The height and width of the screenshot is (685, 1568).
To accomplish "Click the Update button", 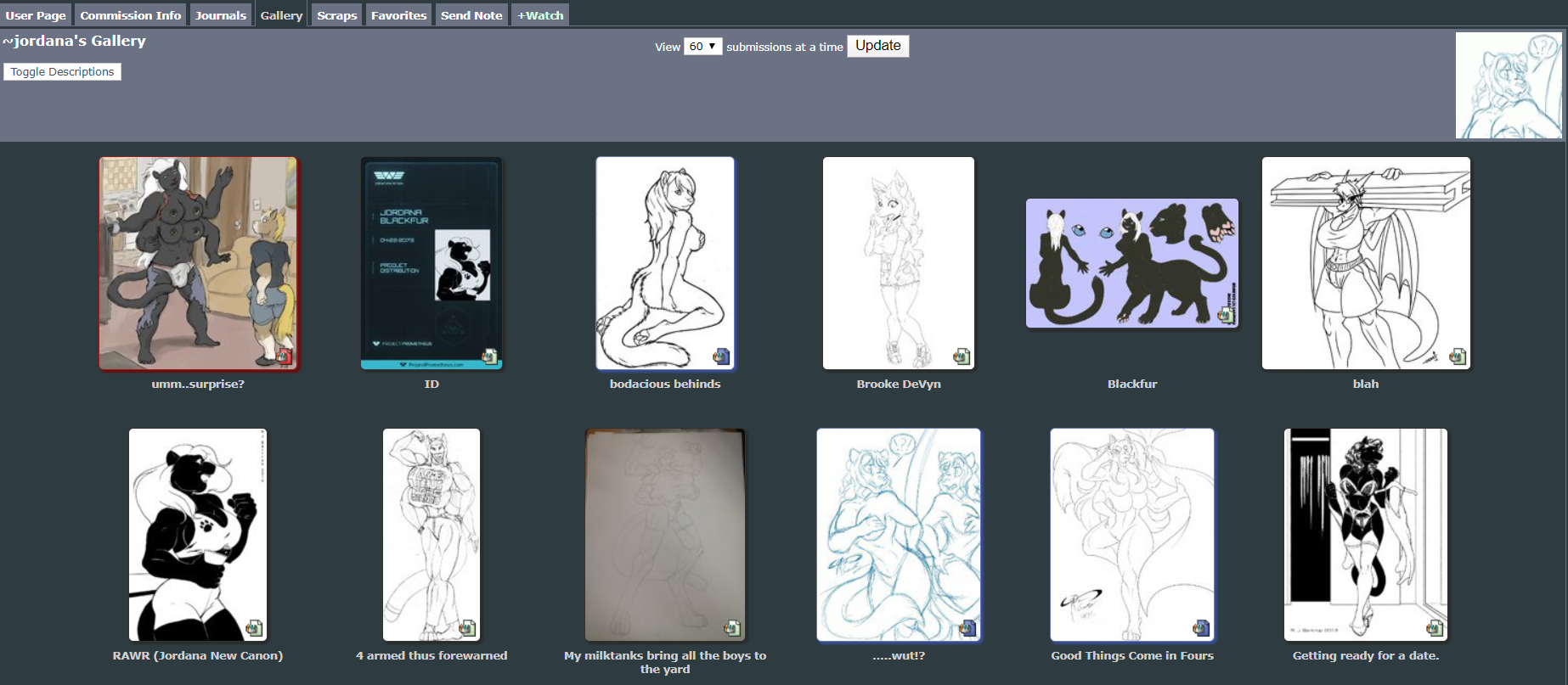I will [x=878, y=46].
